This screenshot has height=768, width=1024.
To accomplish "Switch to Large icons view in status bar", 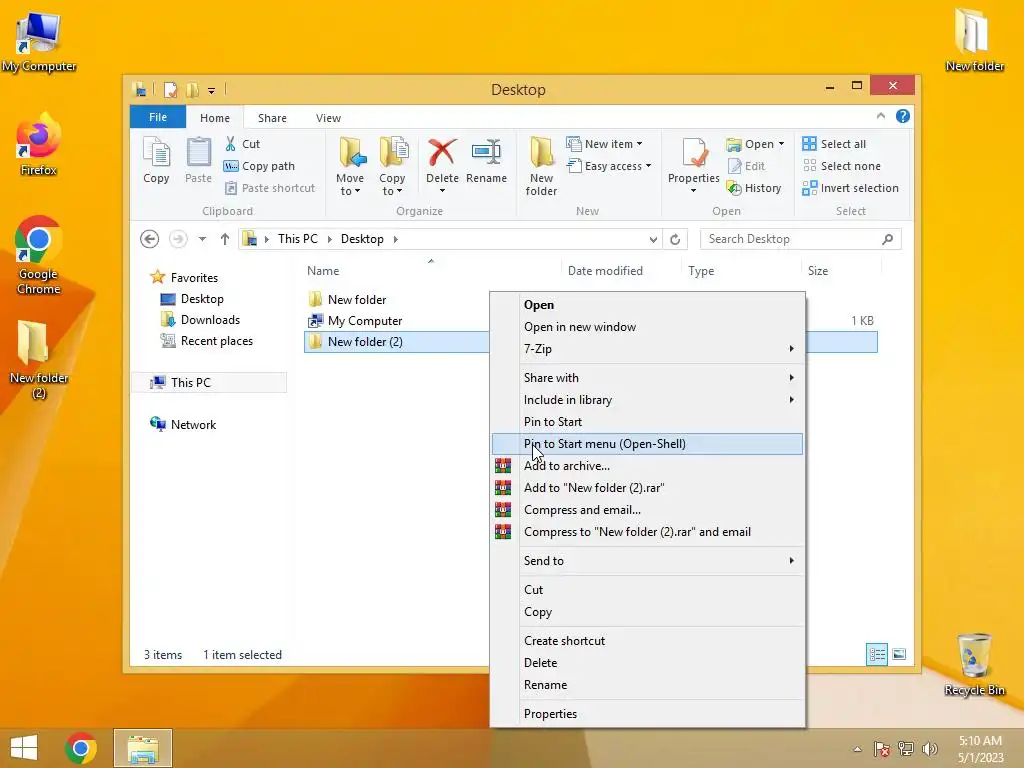I will pyautogui.click(x=899, y=654).
